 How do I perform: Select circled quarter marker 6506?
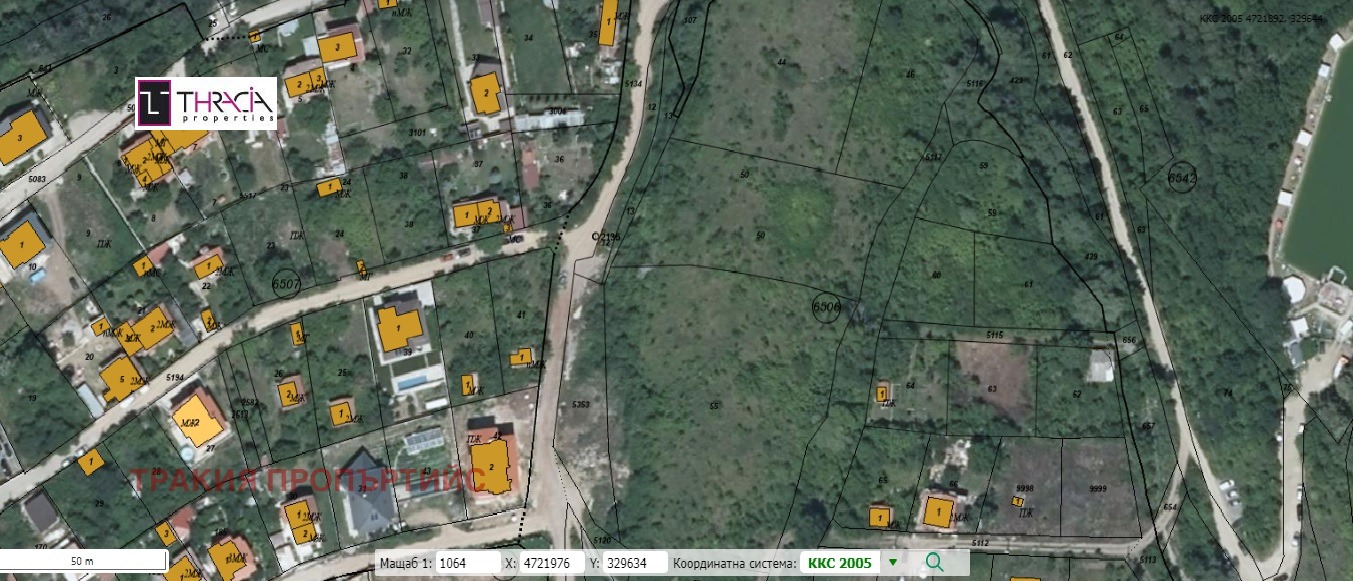point(828,306)
